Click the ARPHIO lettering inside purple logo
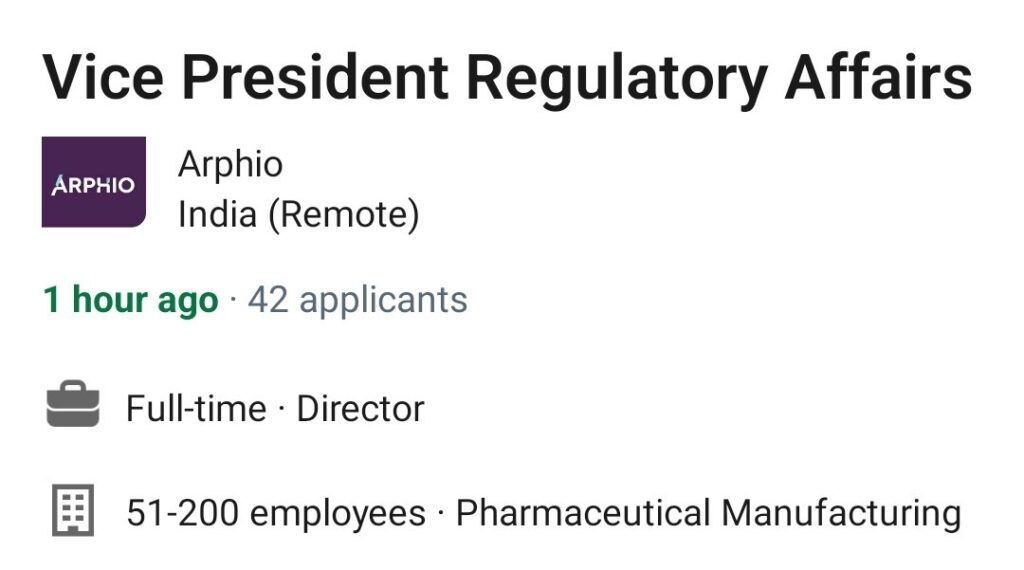 coord(93,185)
